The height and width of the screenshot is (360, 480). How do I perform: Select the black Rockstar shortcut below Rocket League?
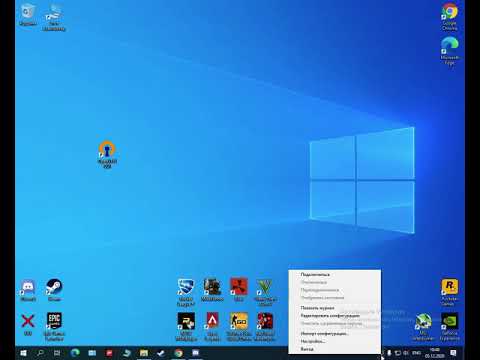pos(186,327)
